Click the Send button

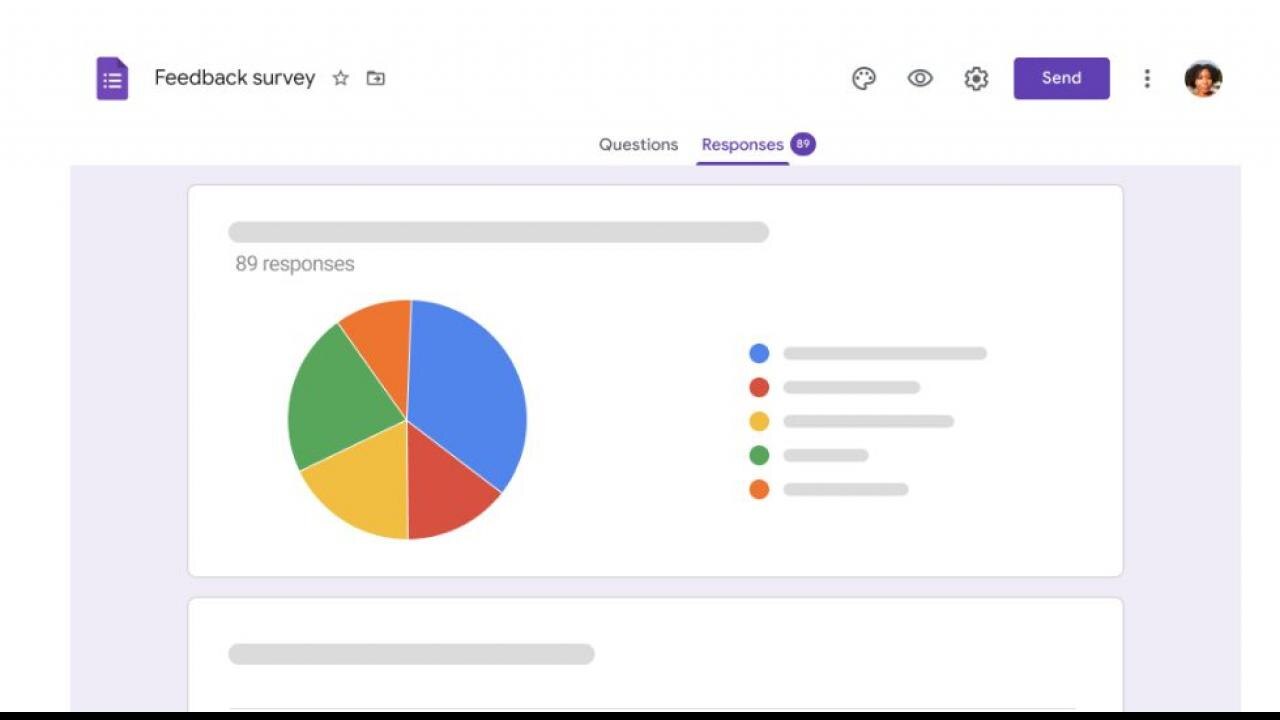(1061, 78)
